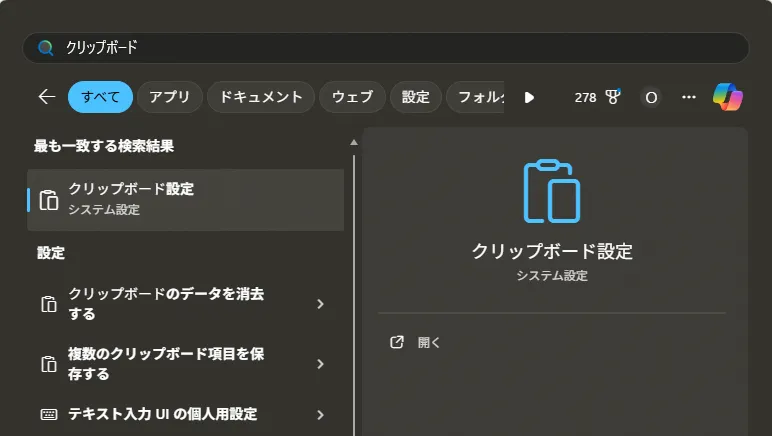
Task: Click clipboard icon beside 複数のクリップボード項目を保存する
Action: click(49, 364)
